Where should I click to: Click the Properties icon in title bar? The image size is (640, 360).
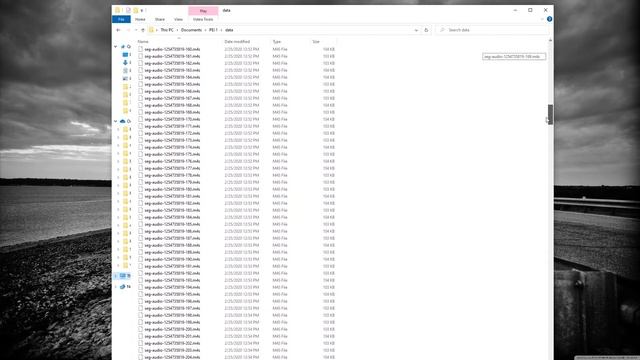click(128, 10)
